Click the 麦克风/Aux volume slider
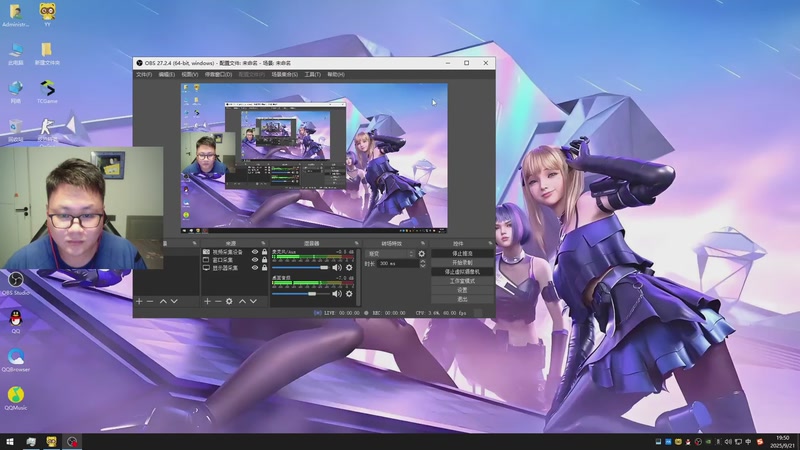Image resolution: width=800 pixels, height=450 pixels. coord(300,267)
